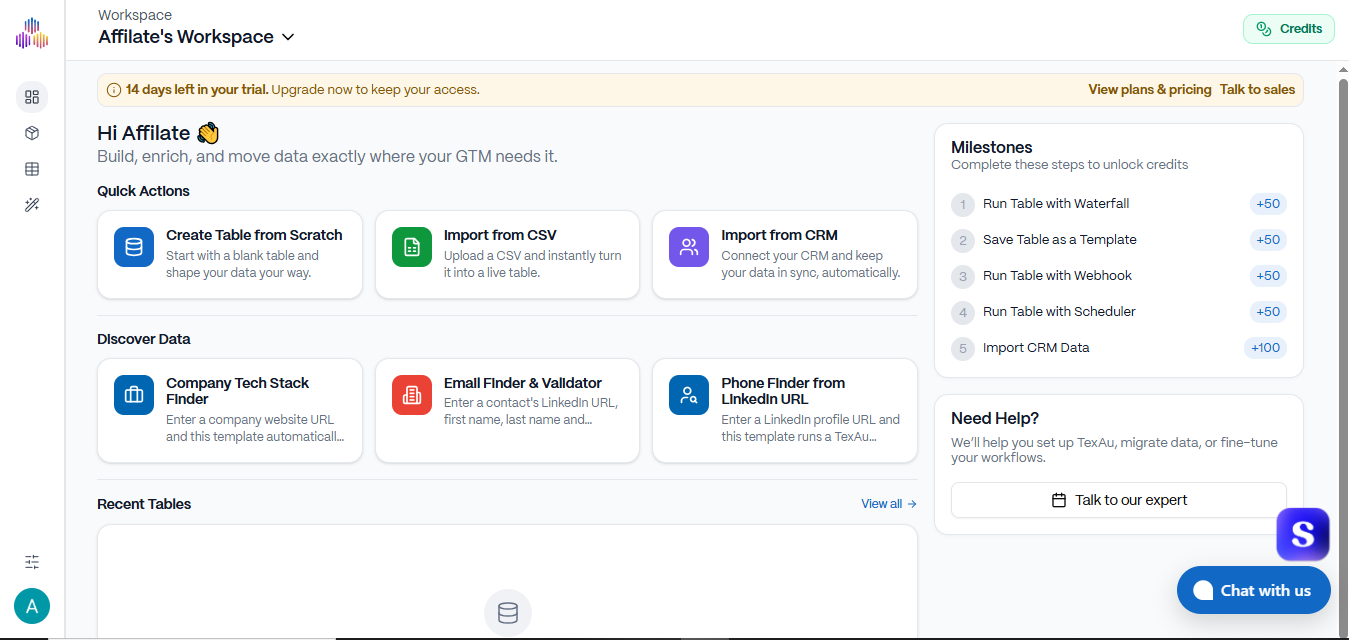Click the Quick Actions heading
This screenshot has width=1349, height=640.
pyautogui.click(x=143, y=191)
